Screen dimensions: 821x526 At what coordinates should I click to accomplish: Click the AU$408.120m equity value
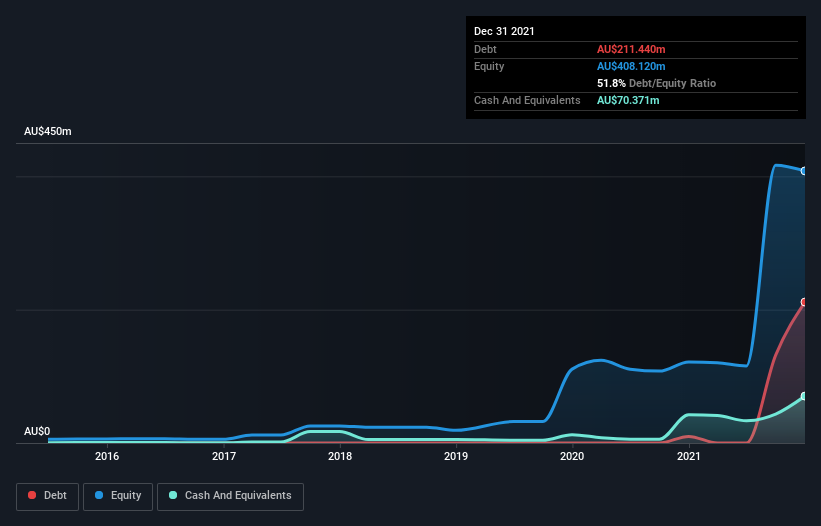click(631, 66)
